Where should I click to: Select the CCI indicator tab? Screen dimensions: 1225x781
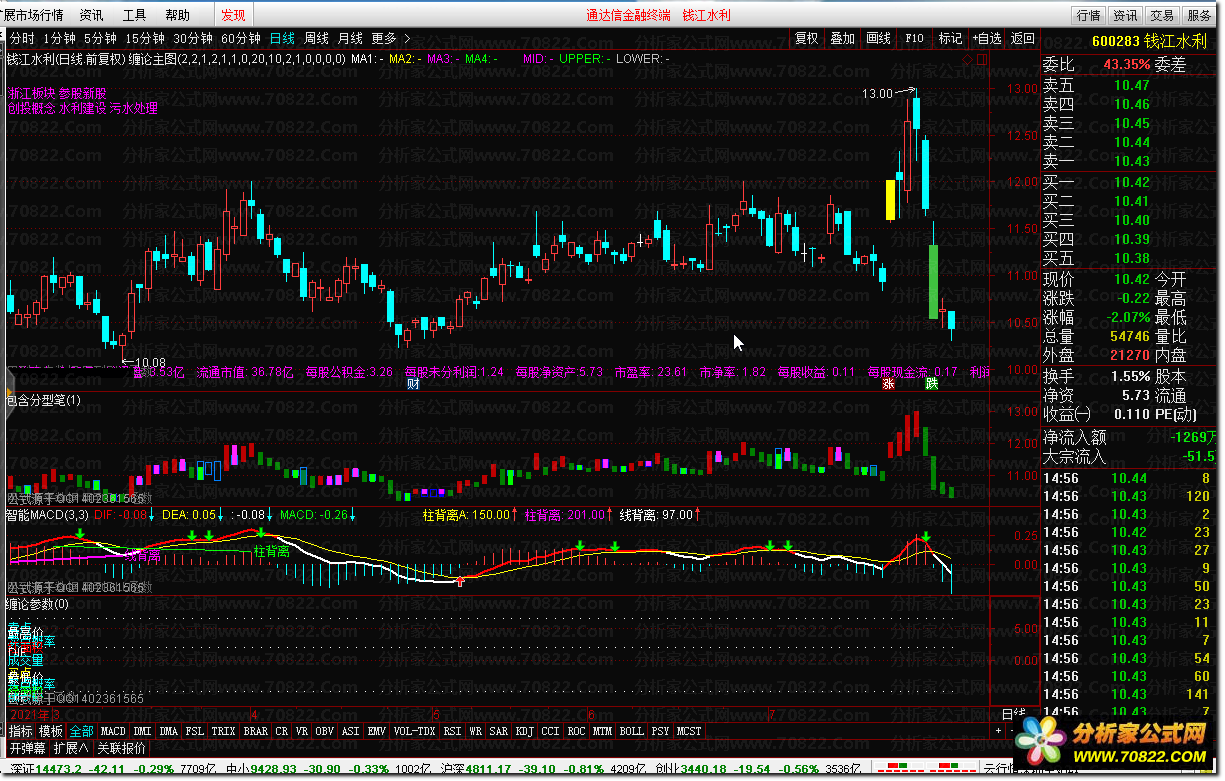coord(551,731)
